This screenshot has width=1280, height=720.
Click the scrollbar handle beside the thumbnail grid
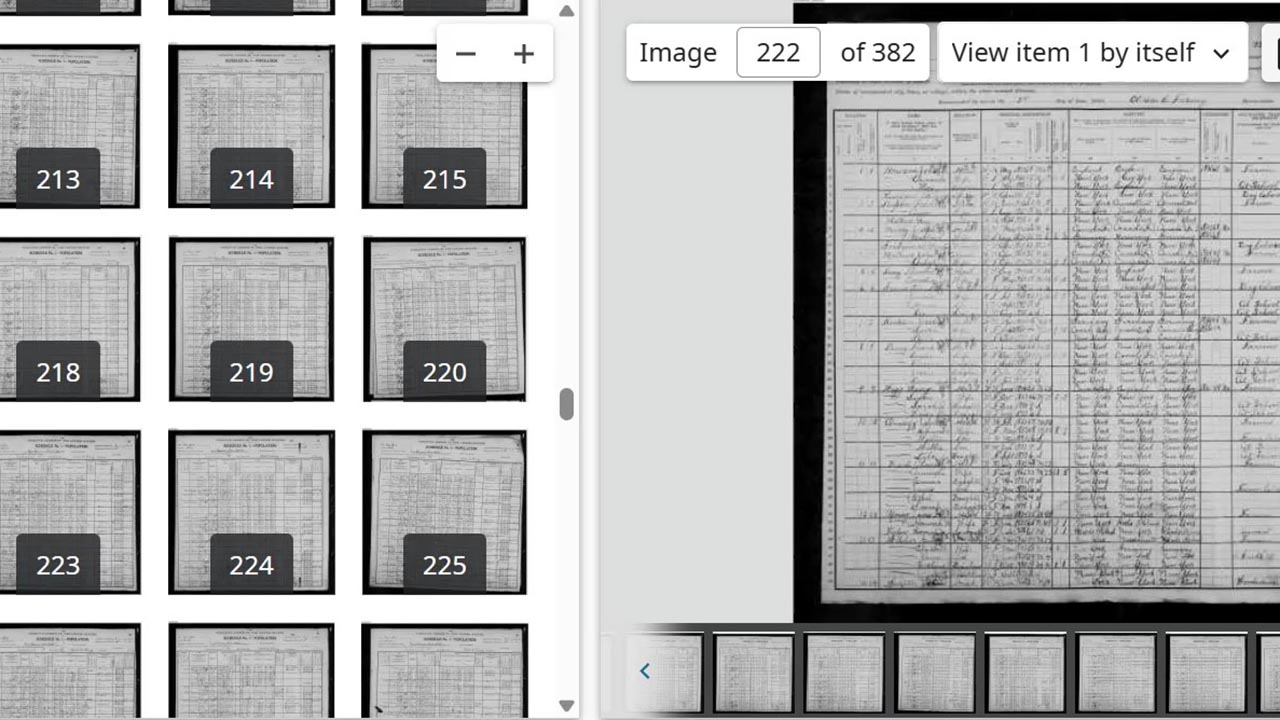pos(568,405)
